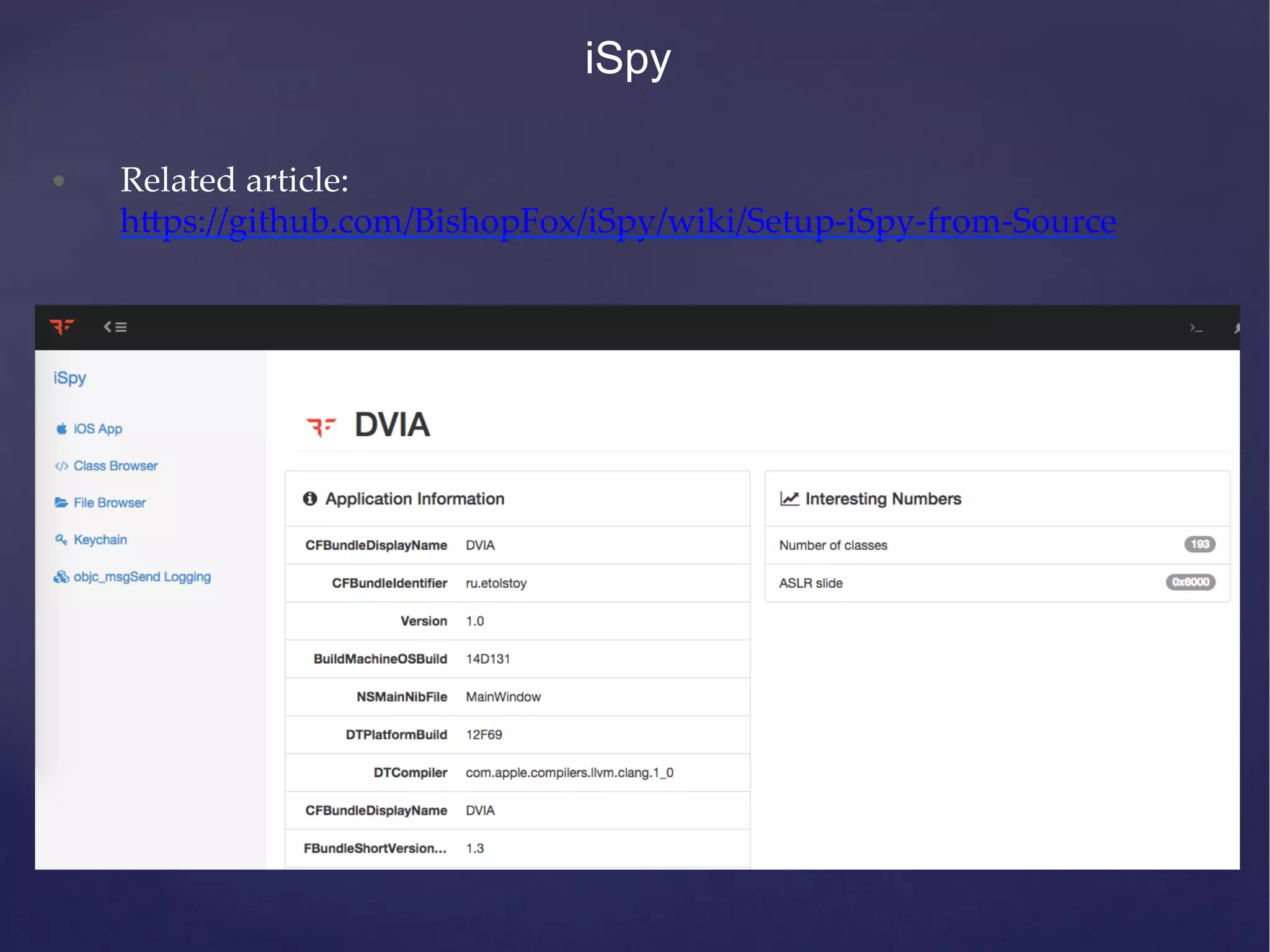Click the BuildMachineOSBuild field label

tap(380, 659)
